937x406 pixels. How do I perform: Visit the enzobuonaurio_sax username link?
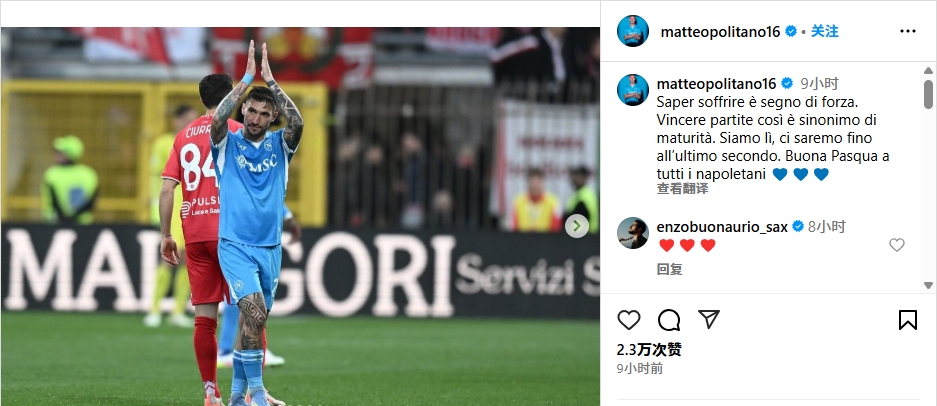722,227
